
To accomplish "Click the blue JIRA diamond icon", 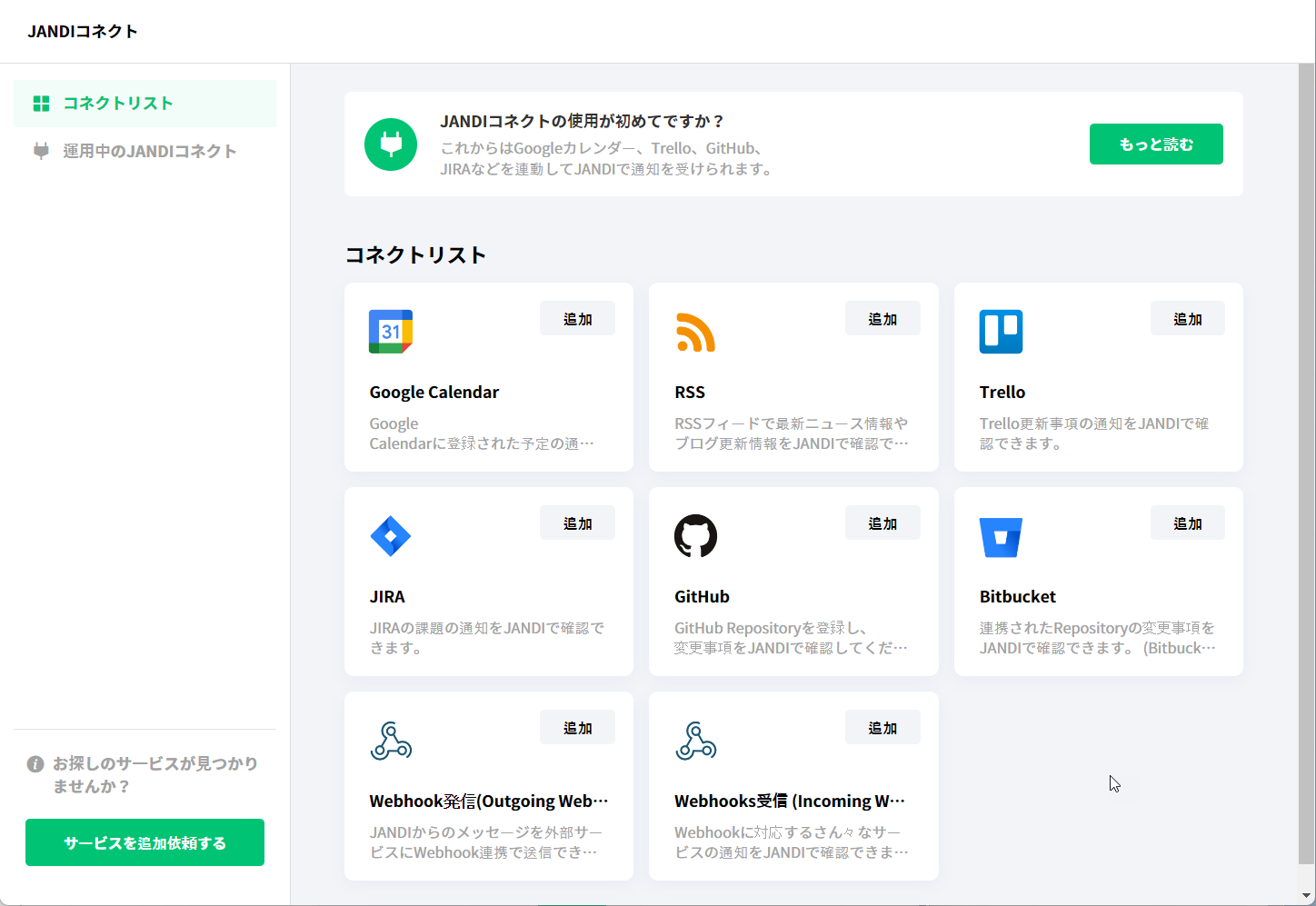I will (391, 536).
